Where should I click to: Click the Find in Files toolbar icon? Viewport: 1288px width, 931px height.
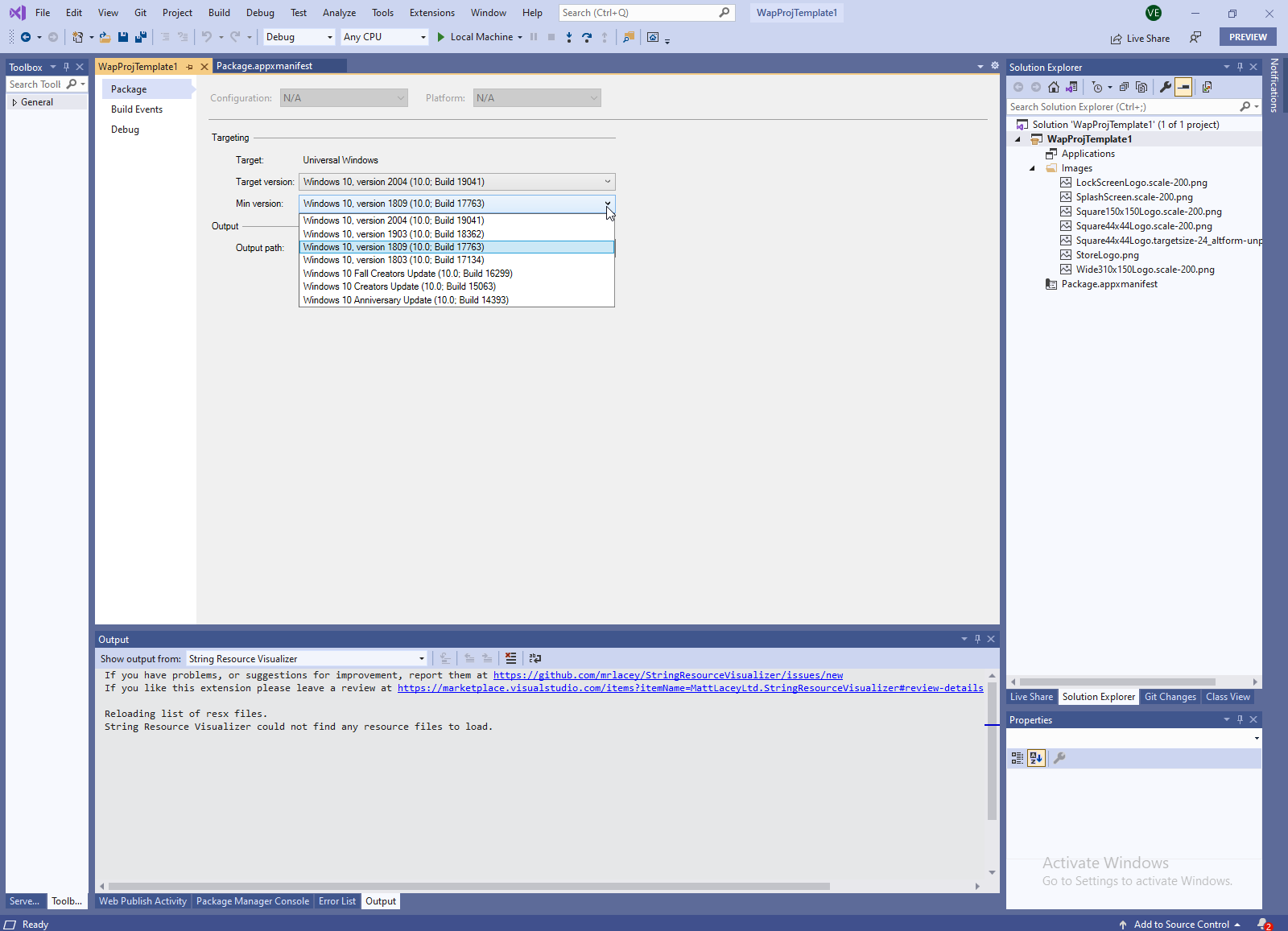pos(629,37)
